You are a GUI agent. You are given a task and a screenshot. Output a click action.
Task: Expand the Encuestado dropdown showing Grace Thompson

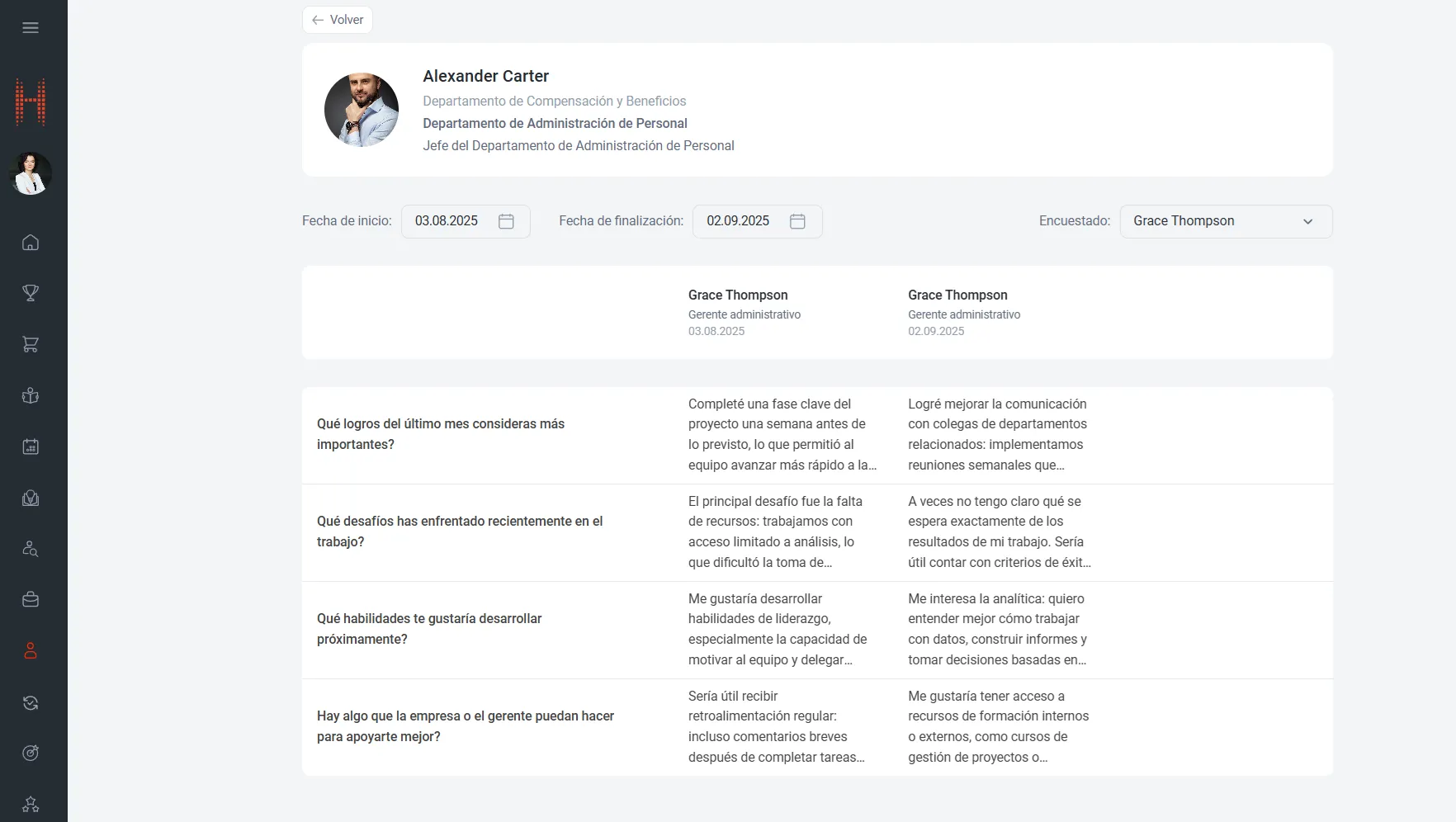pos(1226,221)
